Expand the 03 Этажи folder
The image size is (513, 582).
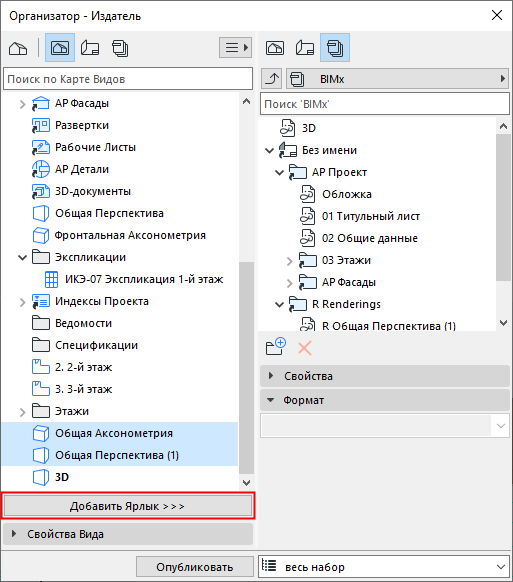point(290,261)
